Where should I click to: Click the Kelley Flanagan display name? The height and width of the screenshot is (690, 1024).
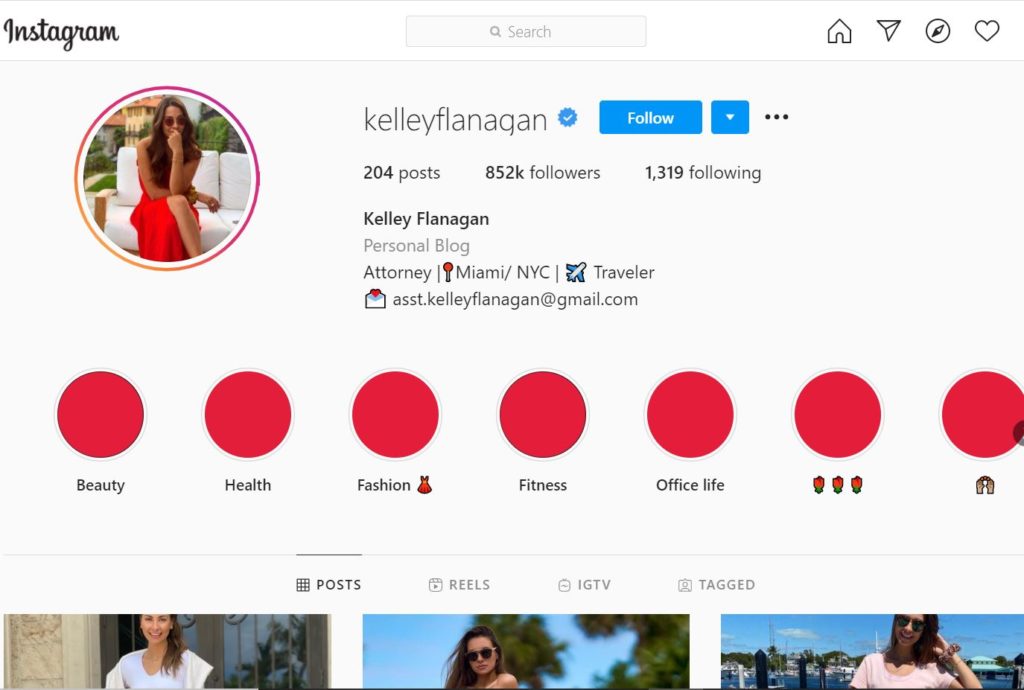pos(426,219)
